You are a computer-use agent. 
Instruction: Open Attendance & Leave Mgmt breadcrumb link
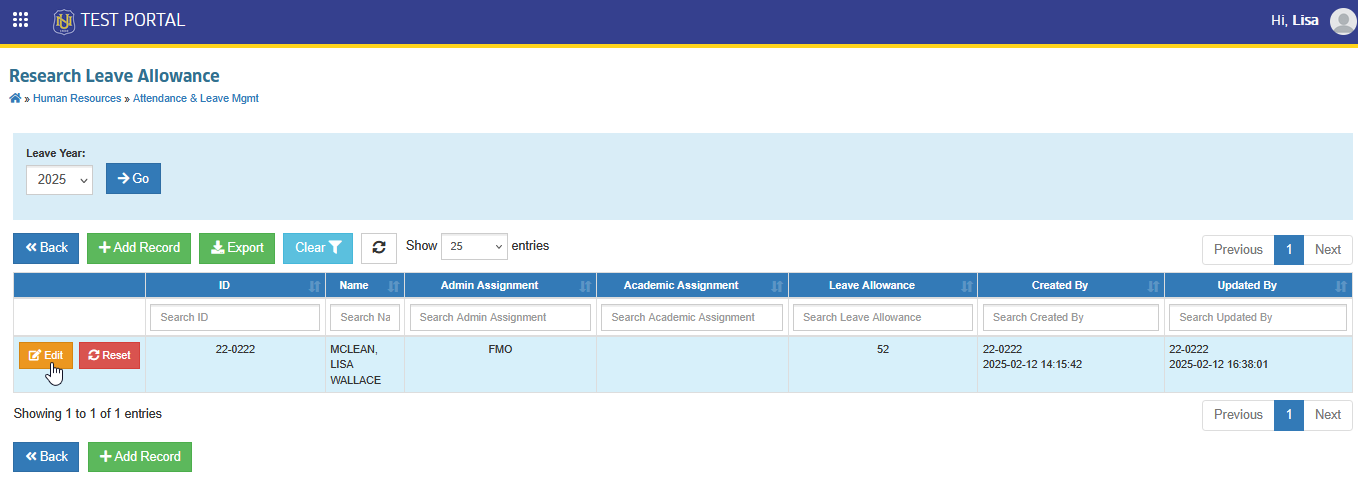click(196, 98)
